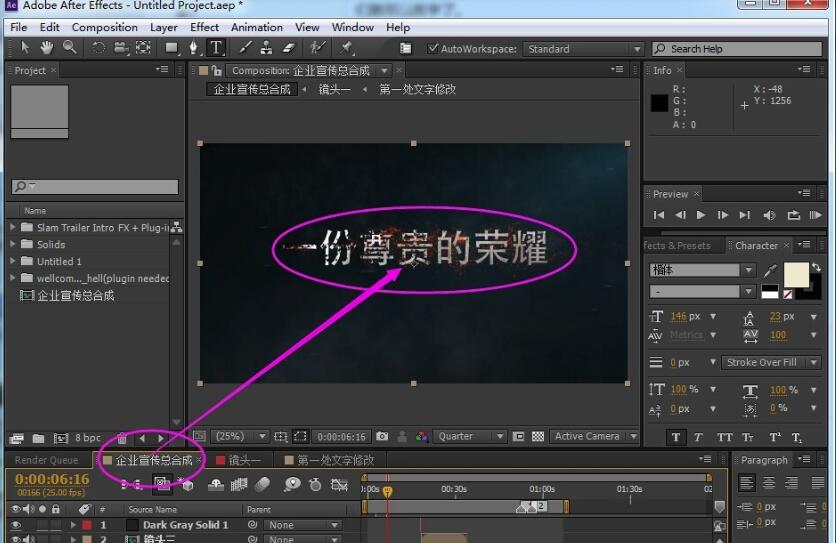This screenshot has width=836, height=543.
Task: Select the Horizontal Type tool
Action: point(216,48)
